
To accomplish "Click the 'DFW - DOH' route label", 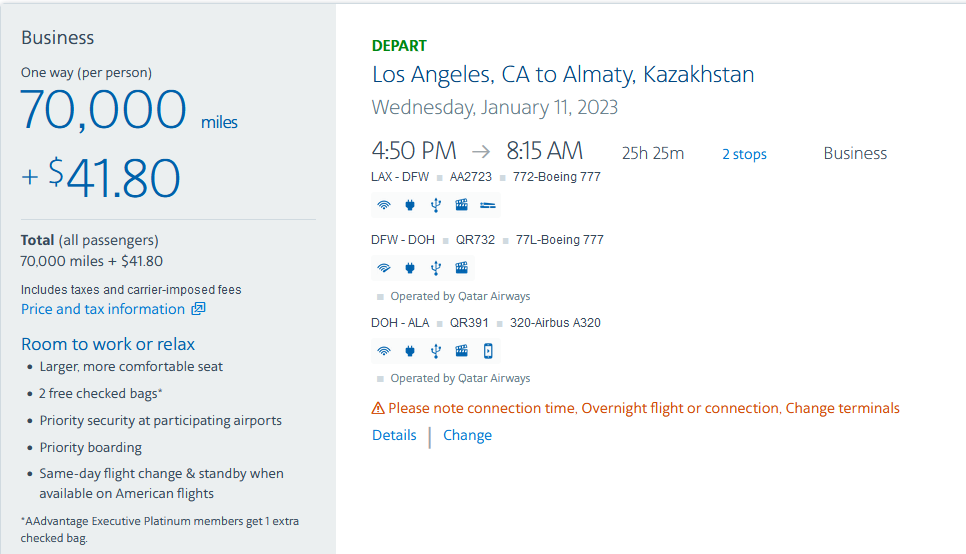I will [x=403, y=240].
